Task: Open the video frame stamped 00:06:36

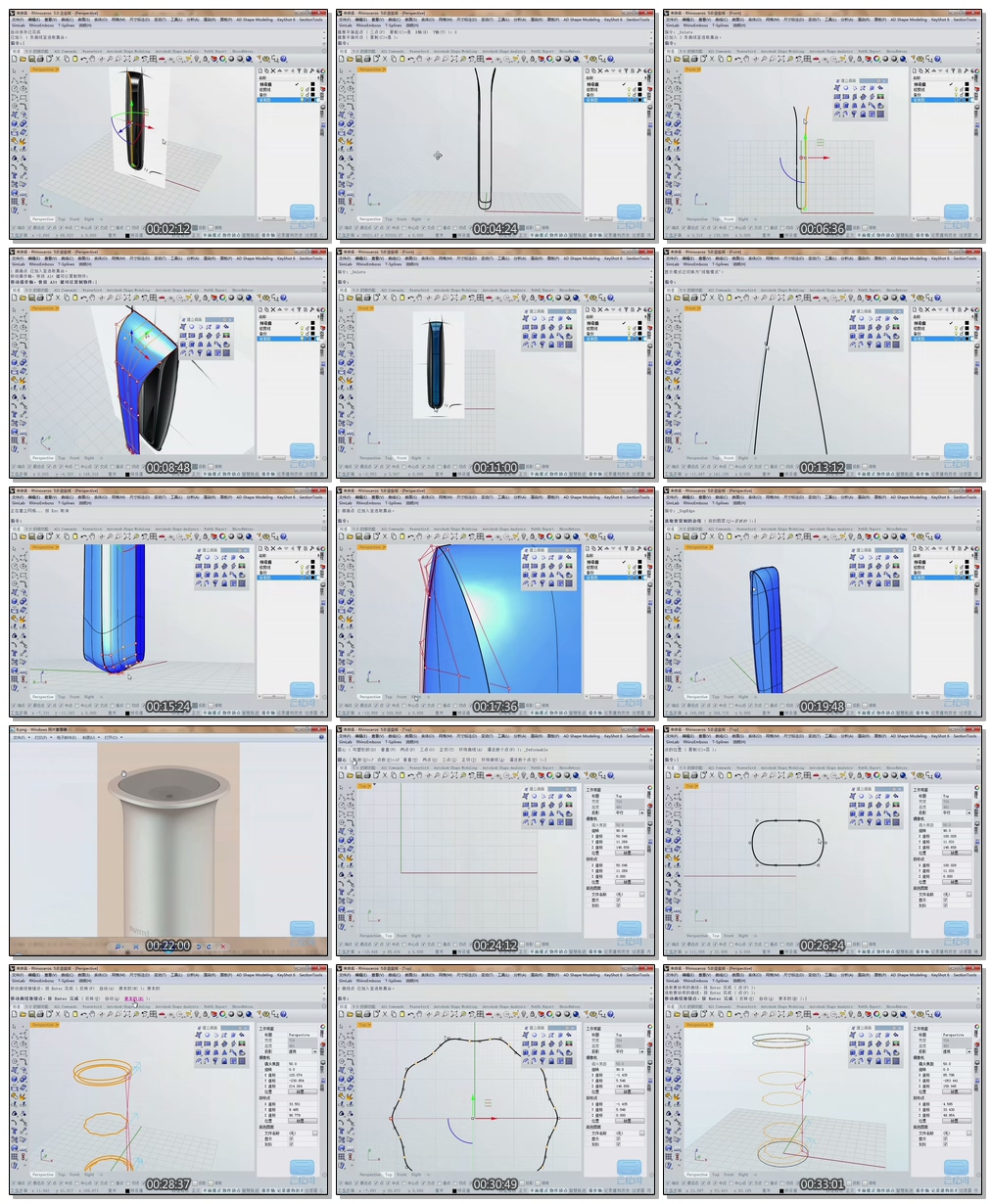Action: click(x=823, y=124)
